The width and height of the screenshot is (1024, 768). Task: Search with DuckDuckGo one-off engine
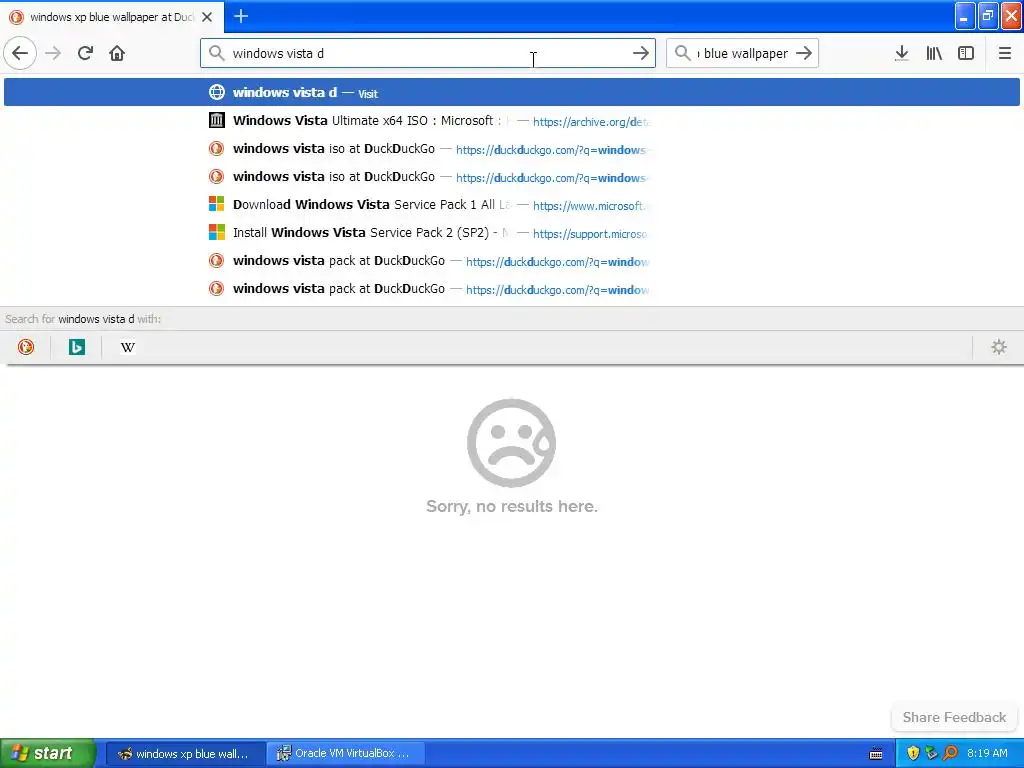(x=26, y=347)
